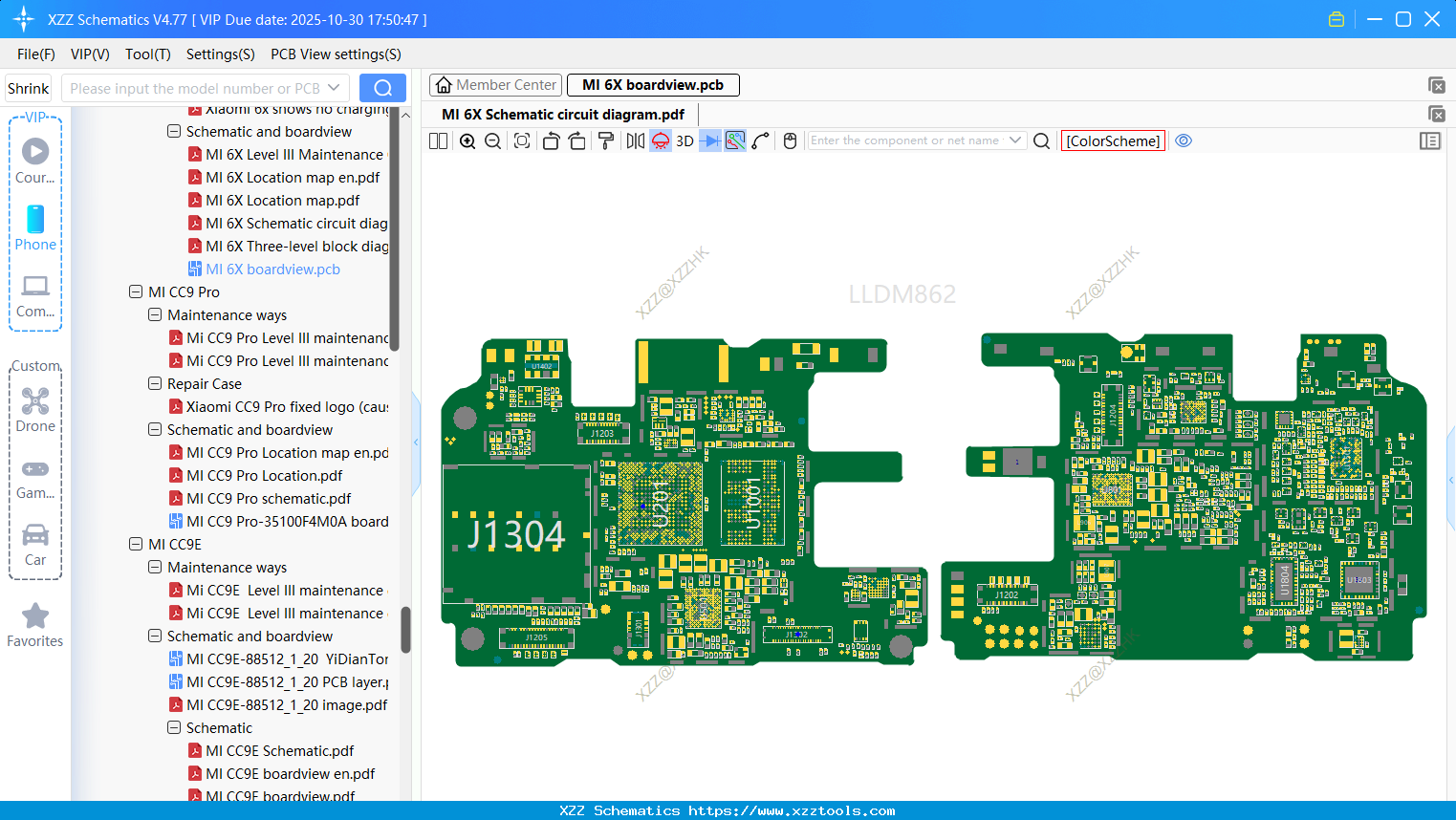Image resolution: width=1456 pixels, height=820 pixels.
Task: Click the model number search input field
Action: (195, 89)
